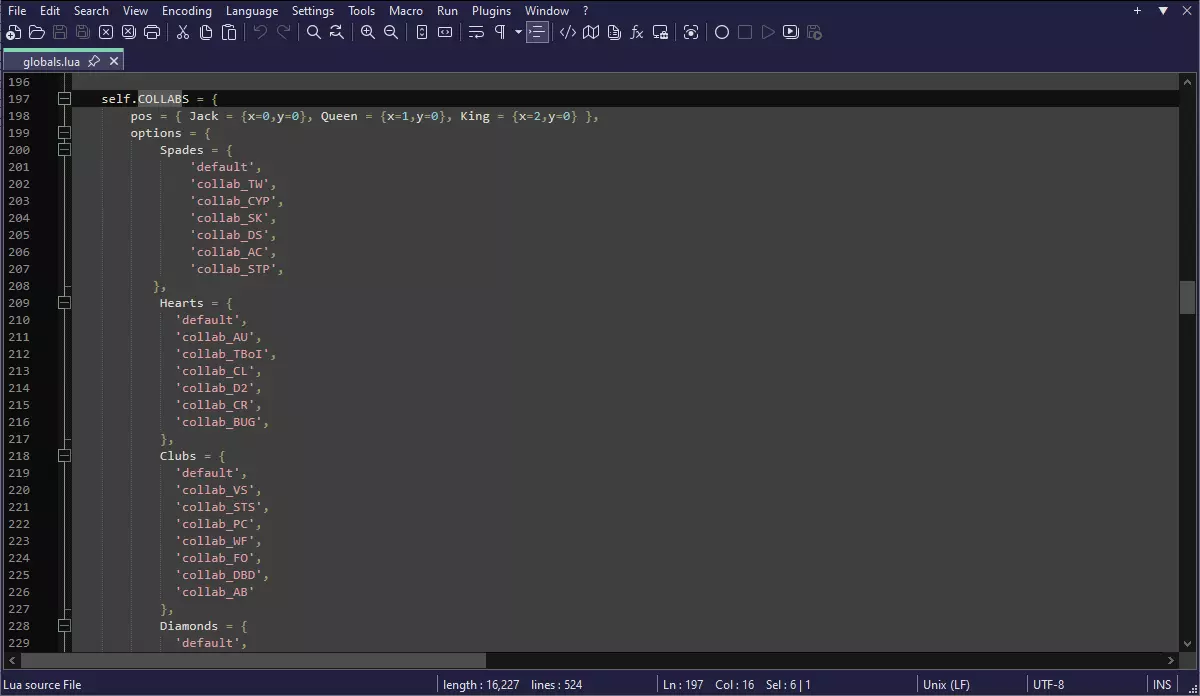Paste clipboard using Paste icon
The width and height of the screenshot is (1200, 696).
pos(229,32)
